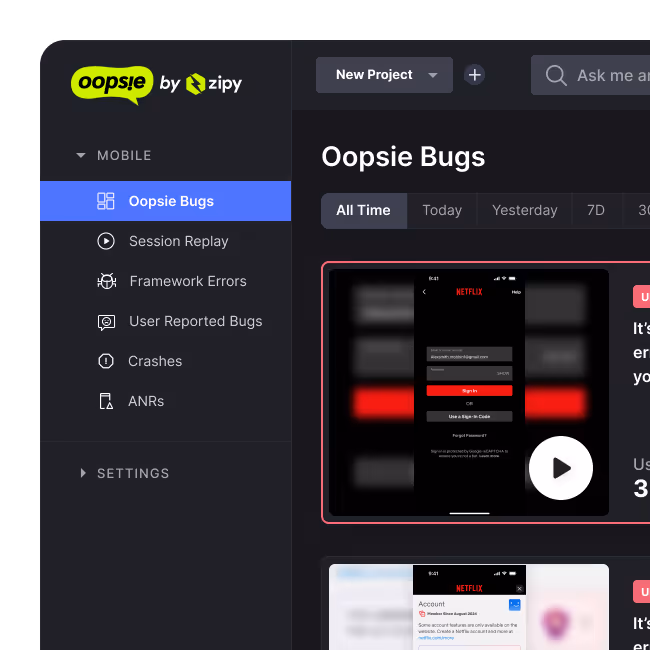Click the Ask me search field
This screenshot has width=650, height=650.
[590, 75]
